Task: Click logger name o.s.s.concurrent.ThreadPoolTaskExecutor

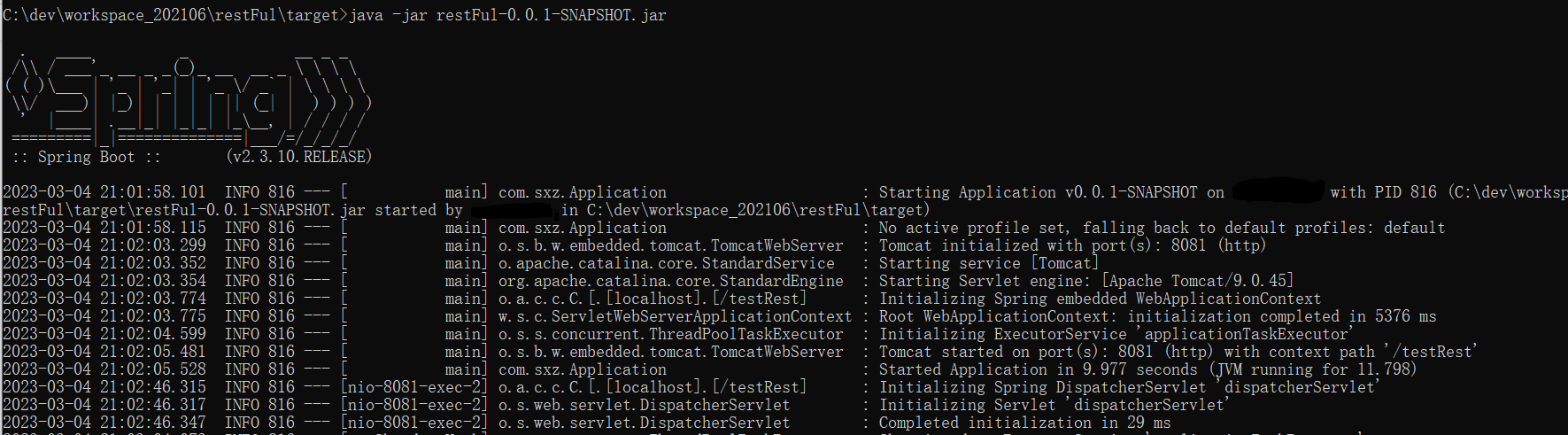Action: point(671,334)
